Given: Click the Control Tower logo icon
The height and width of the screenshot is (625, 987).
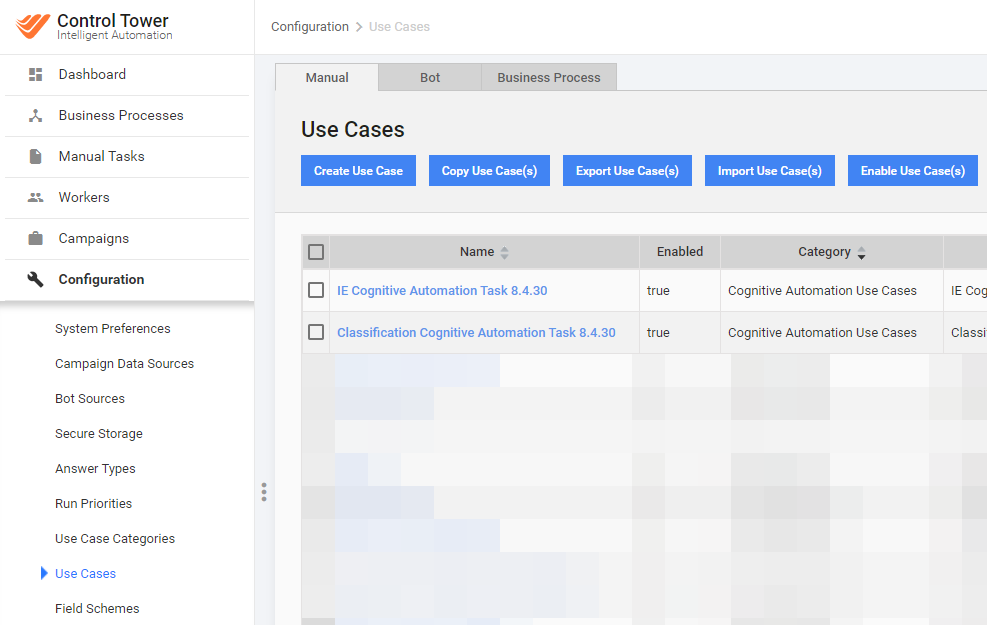Looking at the screenshot, I should tap(33, 26).
